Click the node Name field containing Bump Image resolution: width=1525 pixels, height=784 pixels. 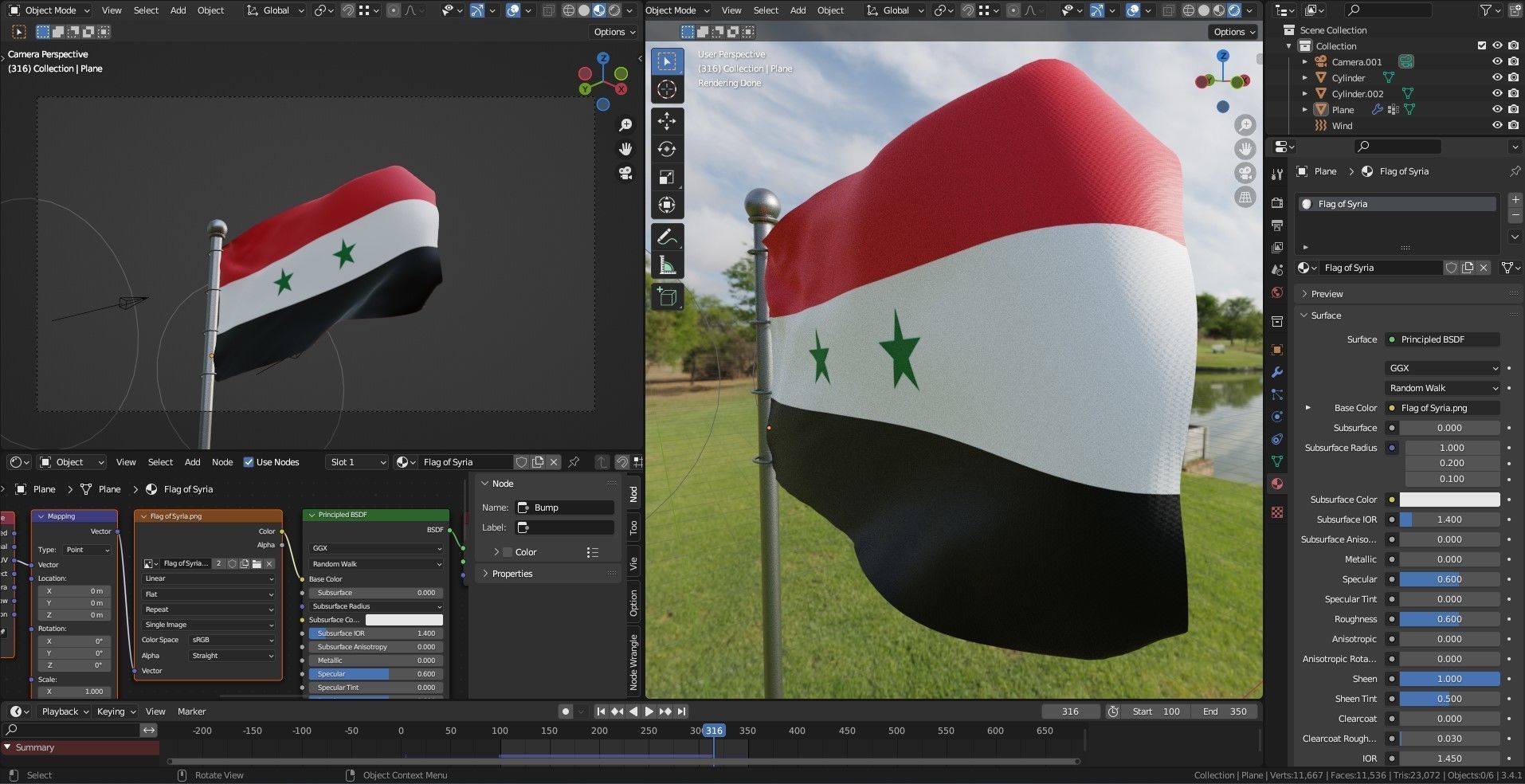pyautogui.click(x=565, y=508)
